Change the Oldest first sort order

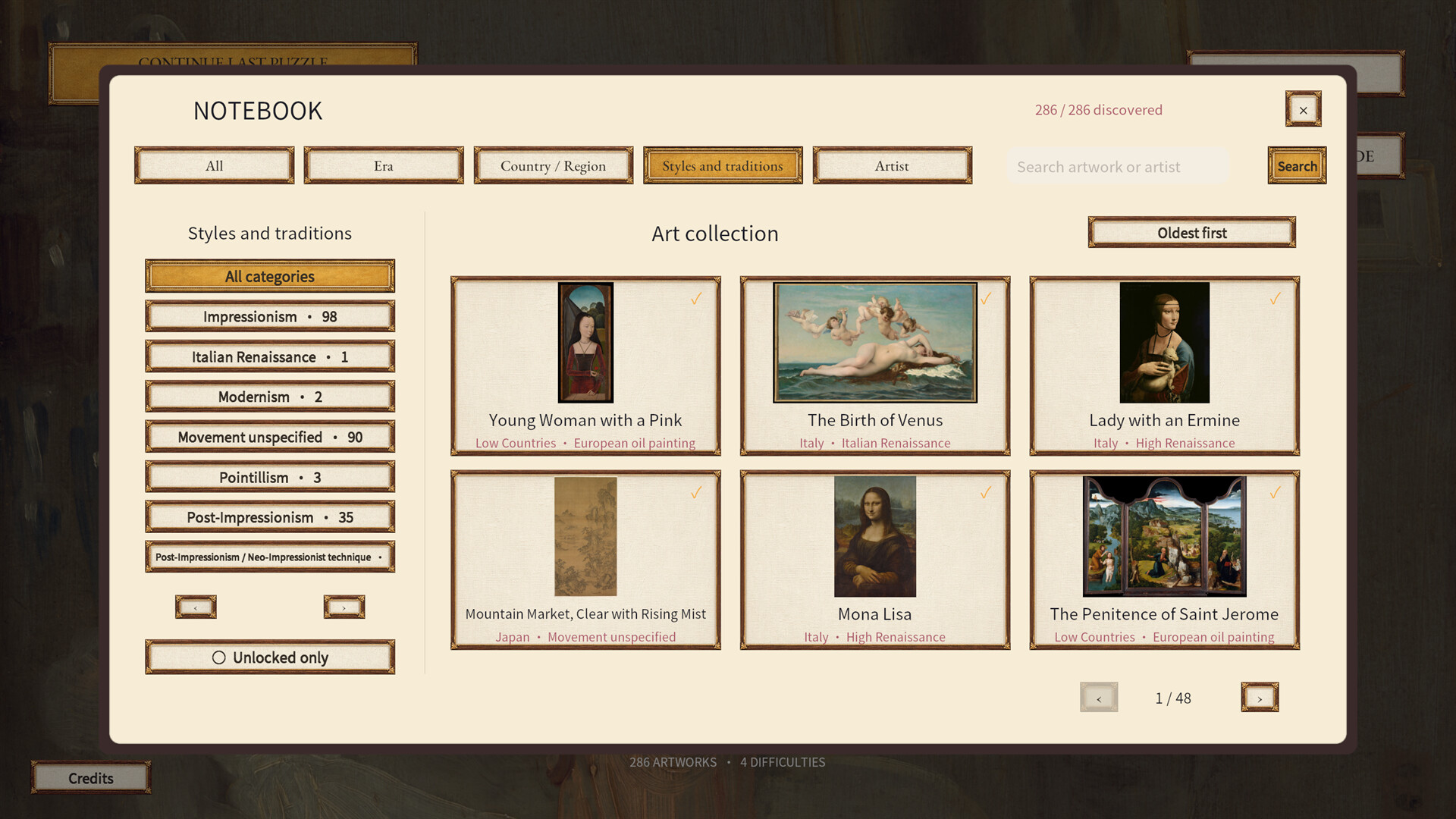point(1192,233)
